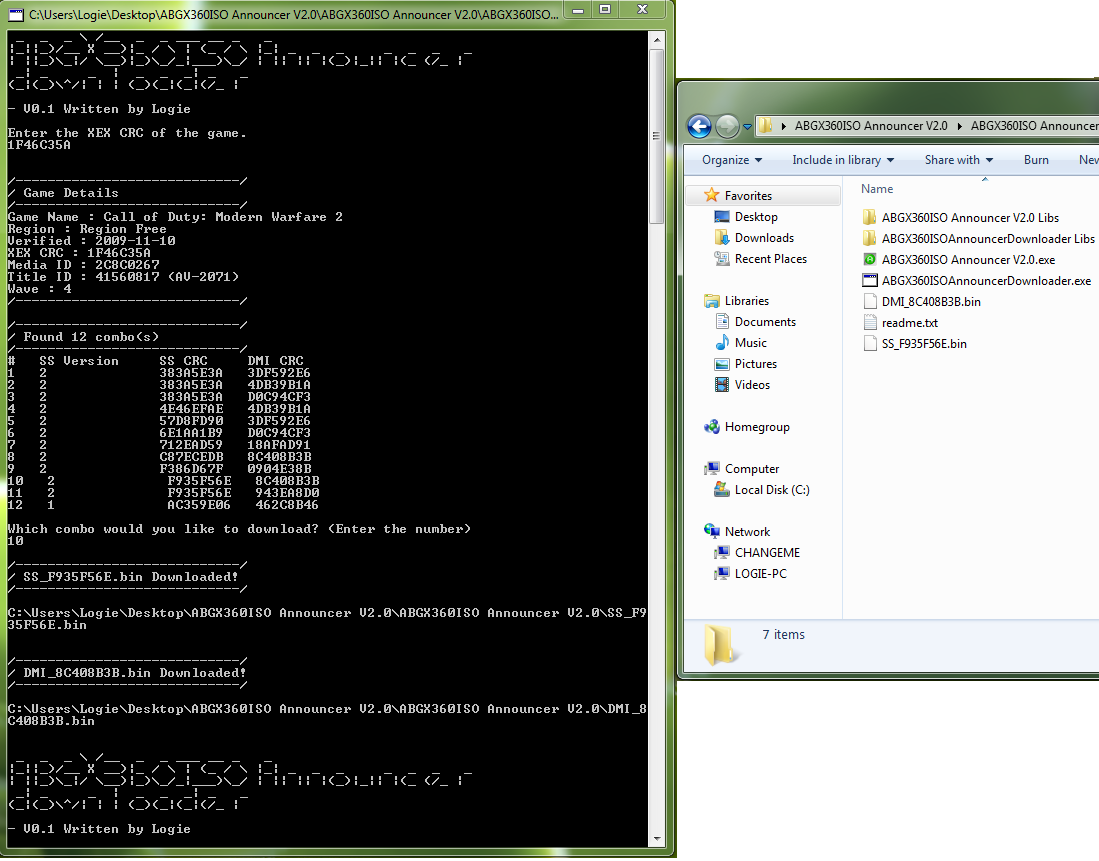
Task: Open the Organize menu
Action: [732, 160]
